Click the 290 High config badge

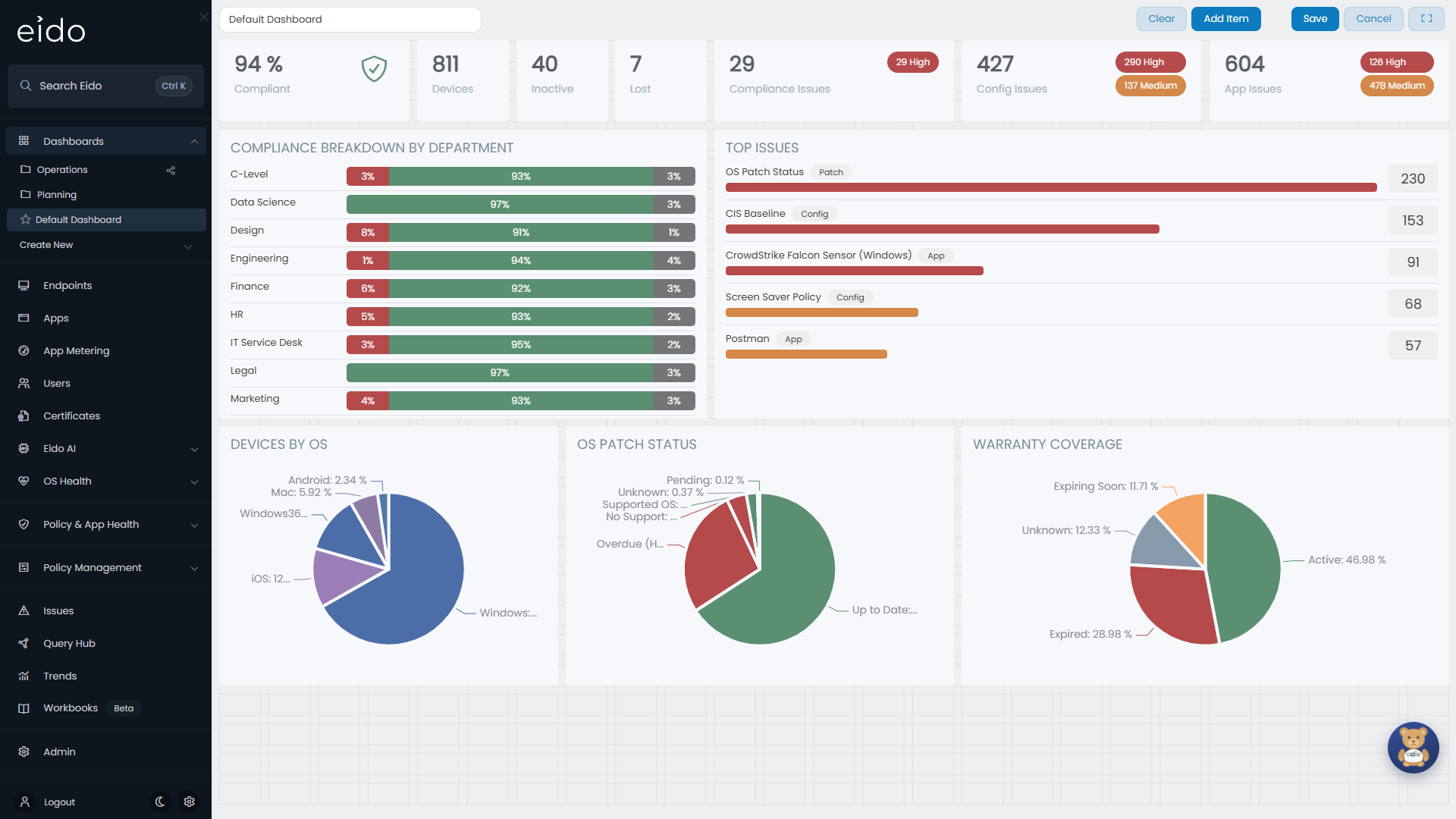tap(1150, 62)
